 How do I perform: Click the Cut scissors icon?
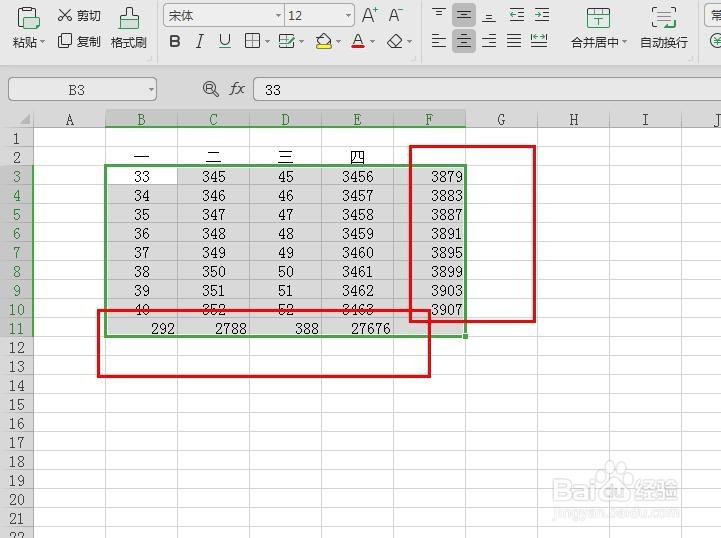[64, 16]
